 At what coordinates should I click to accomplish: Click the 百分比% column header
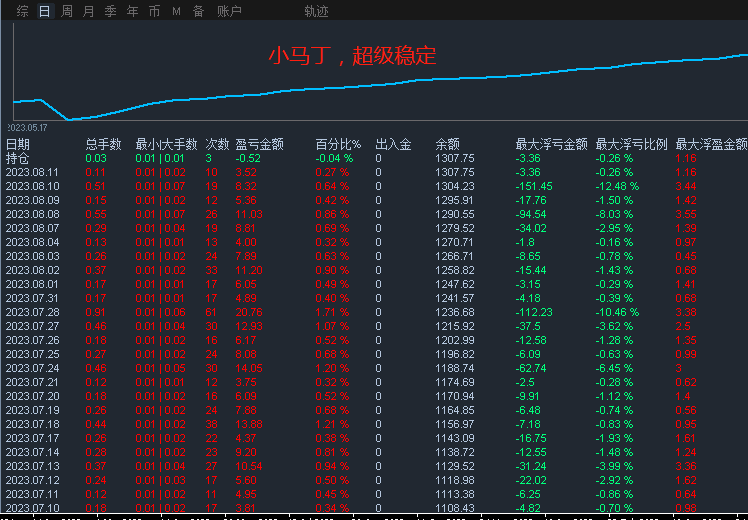coord(338,144)
